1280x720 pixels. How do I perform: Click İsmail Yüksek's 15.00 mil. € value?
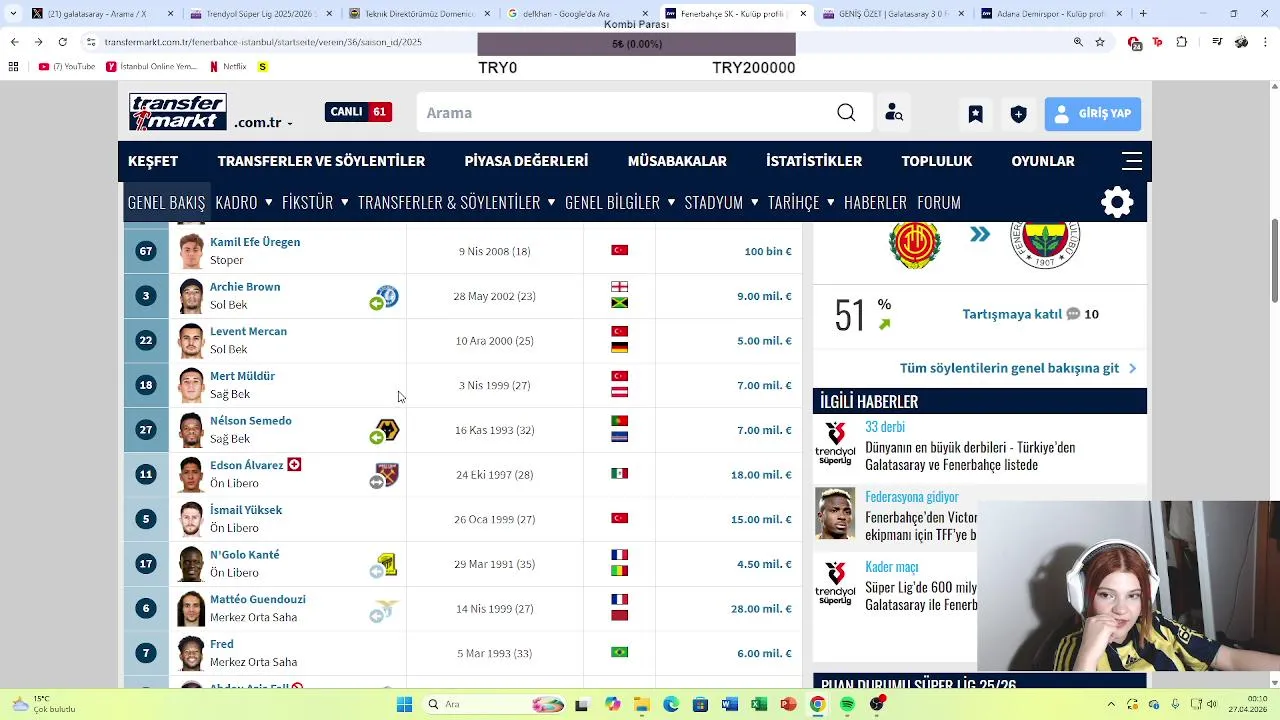[x=761, y=520]
